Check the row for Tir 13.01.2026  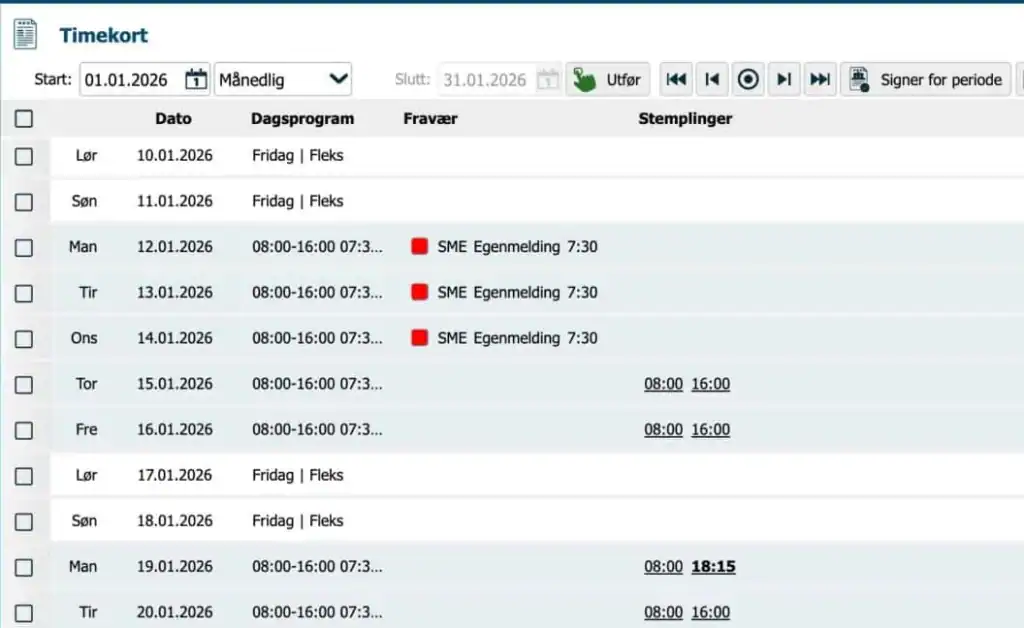pos(24,294)
